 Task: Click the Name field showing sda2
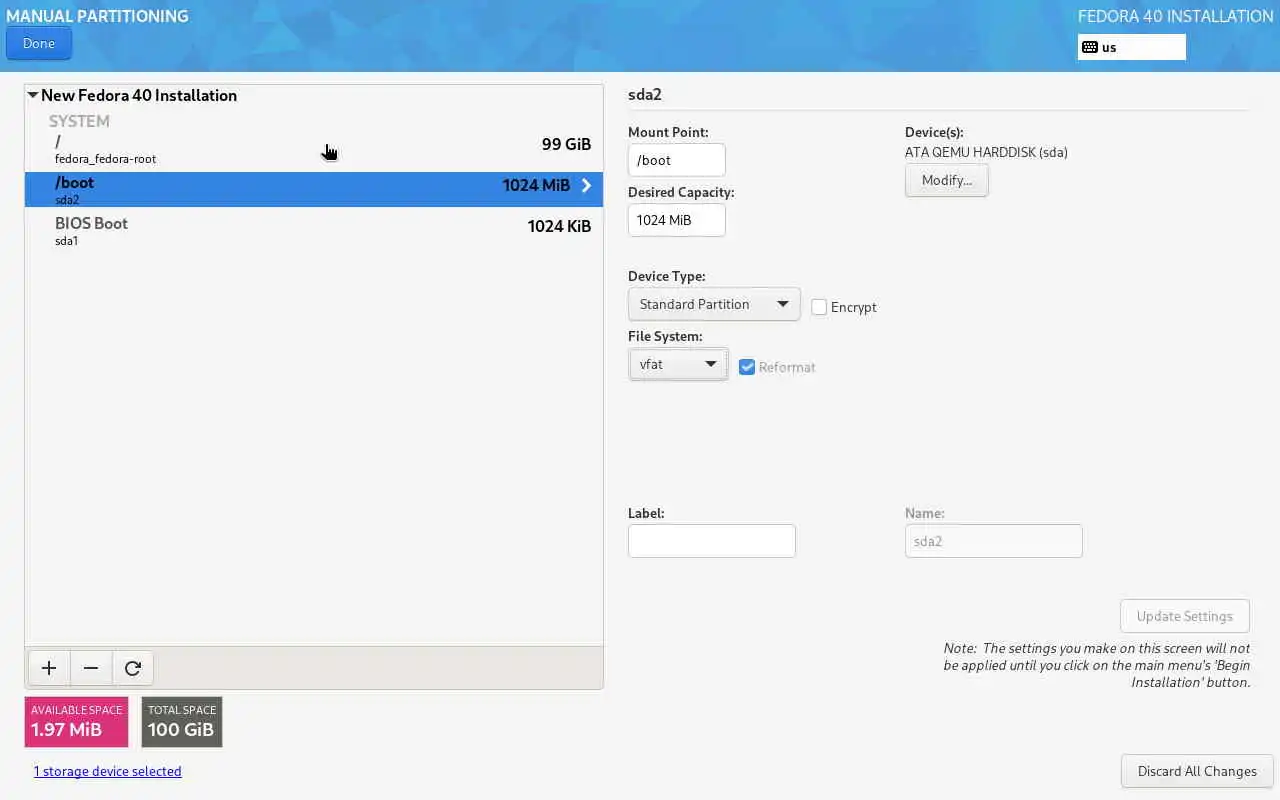pos(994,541)
